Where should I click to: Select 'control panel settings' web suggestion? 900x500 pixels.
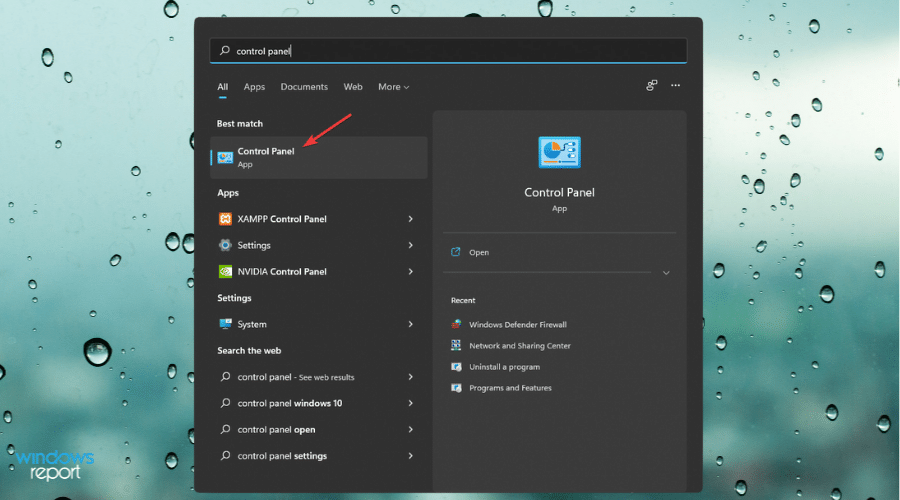point(282,456)
